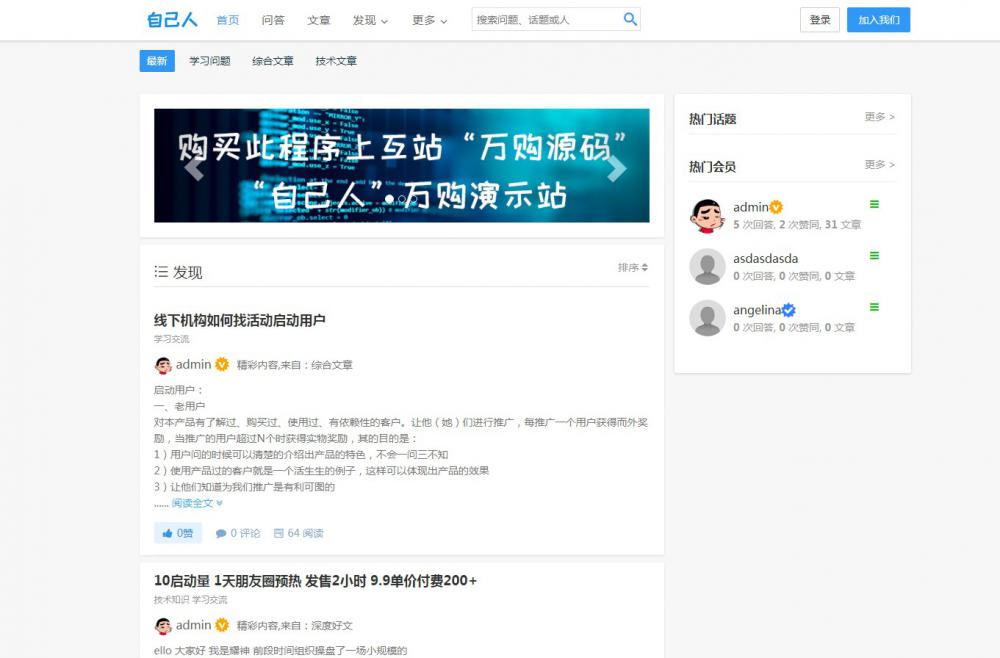Click the 万购源码 banner image
The image size is (1000, 658).
pyautogui.click(x=402, y=166)
